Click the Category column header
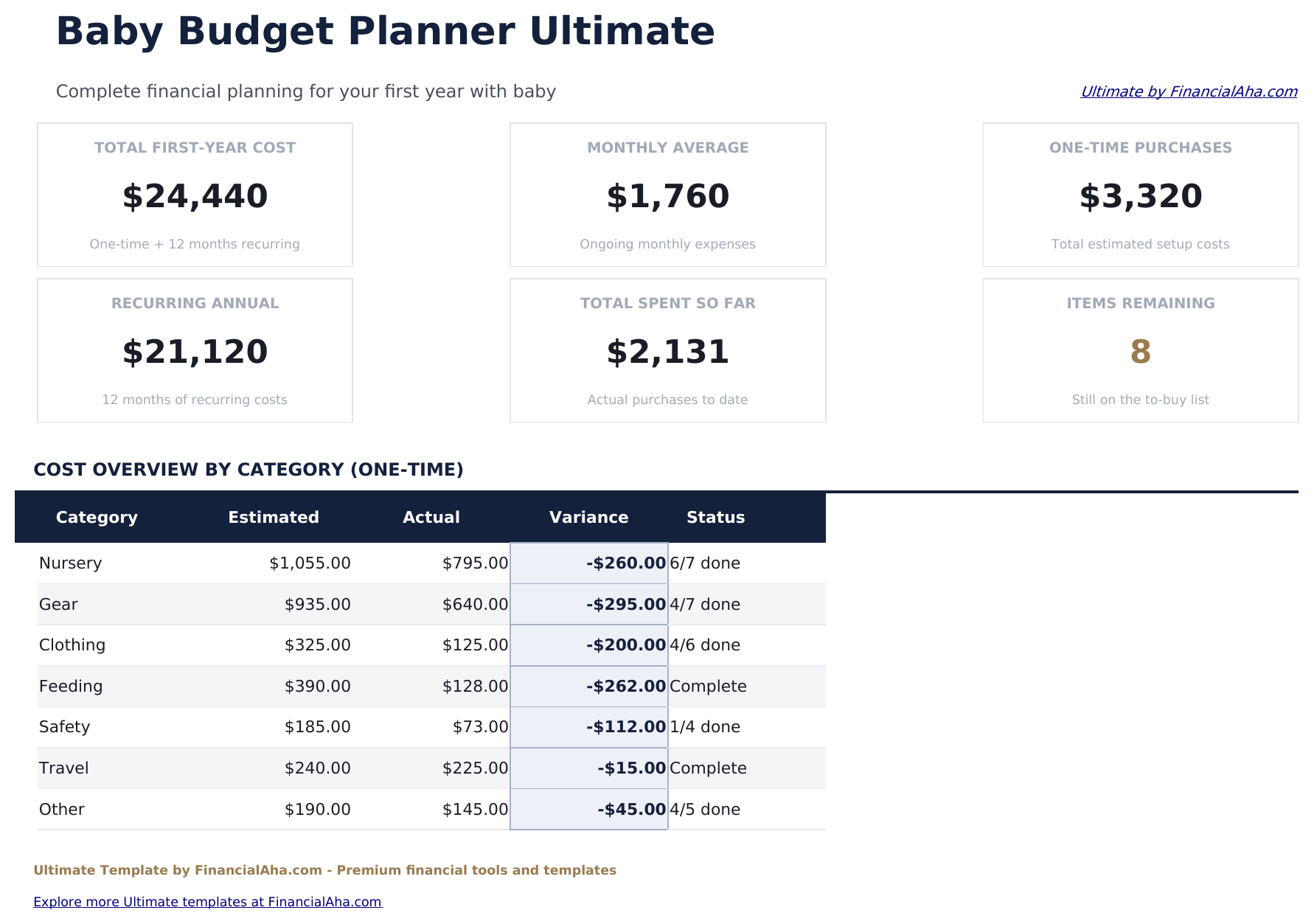This screenshot has height=924, width=1314. coord(97,517)
